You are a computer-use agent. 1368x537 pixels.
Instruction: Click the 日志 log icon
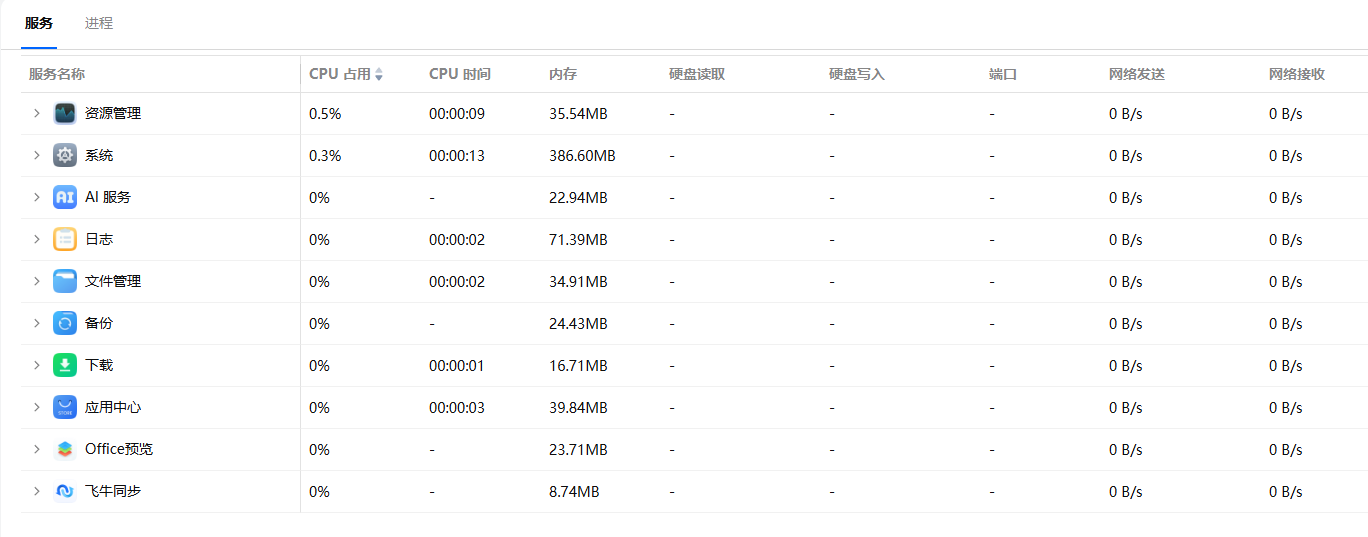(65, 239)
